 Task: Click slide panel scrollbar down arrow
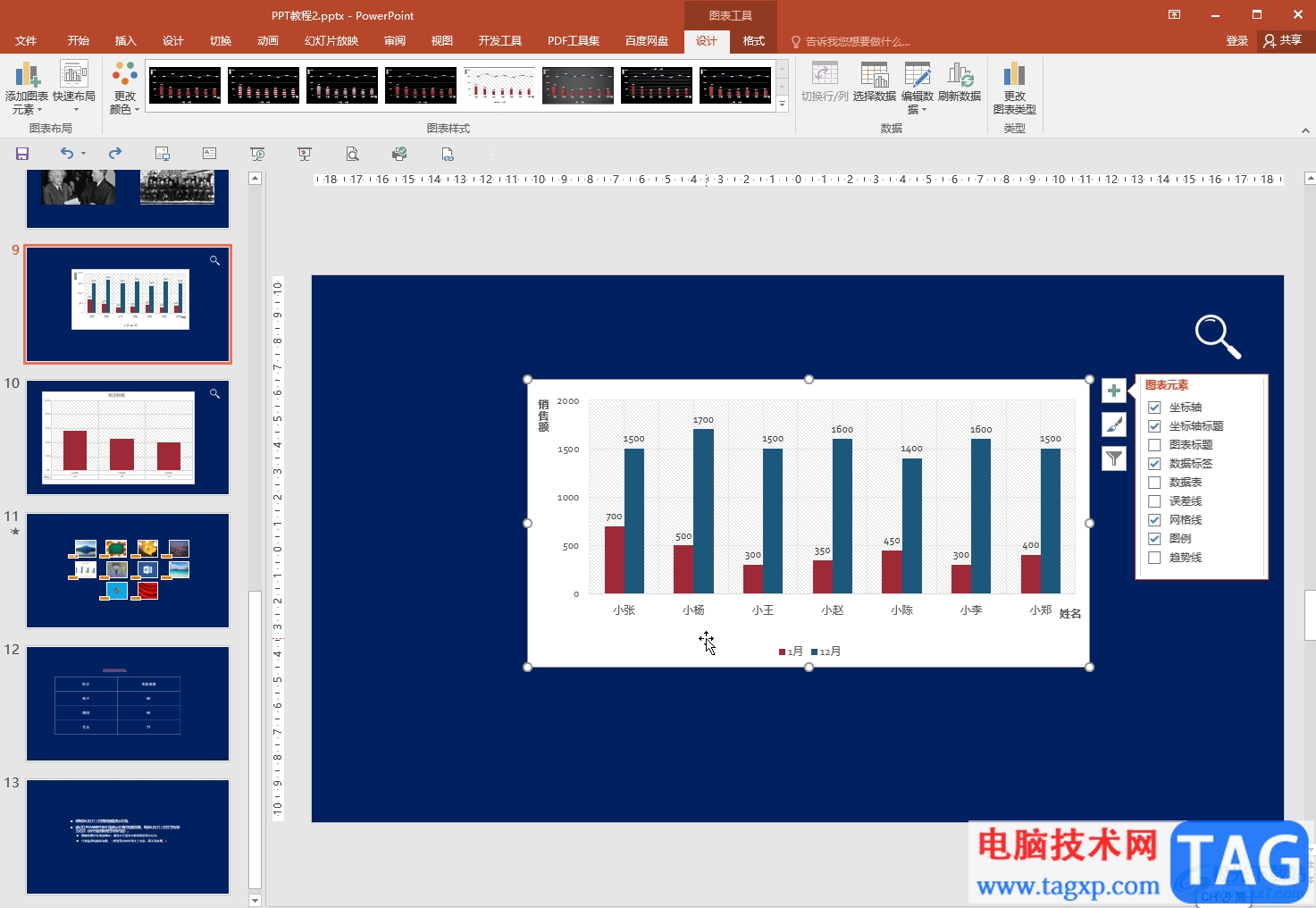[x=255, y=900]
